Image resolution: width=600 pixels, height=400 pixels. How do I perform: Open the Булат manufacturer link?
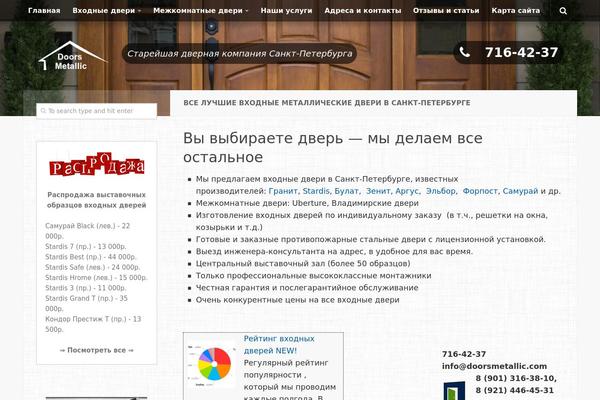click(x=346, y=191)
